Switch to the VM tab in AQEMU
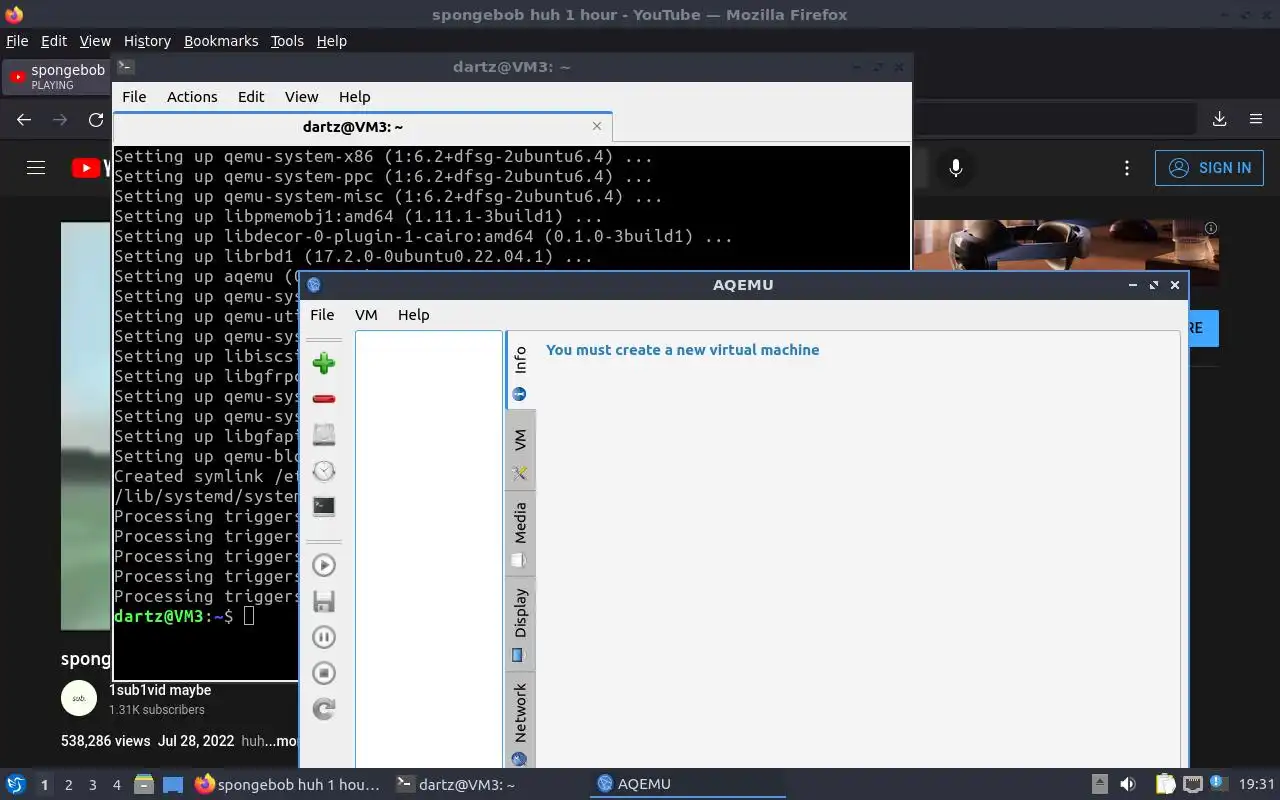 (x=520, y=450)
